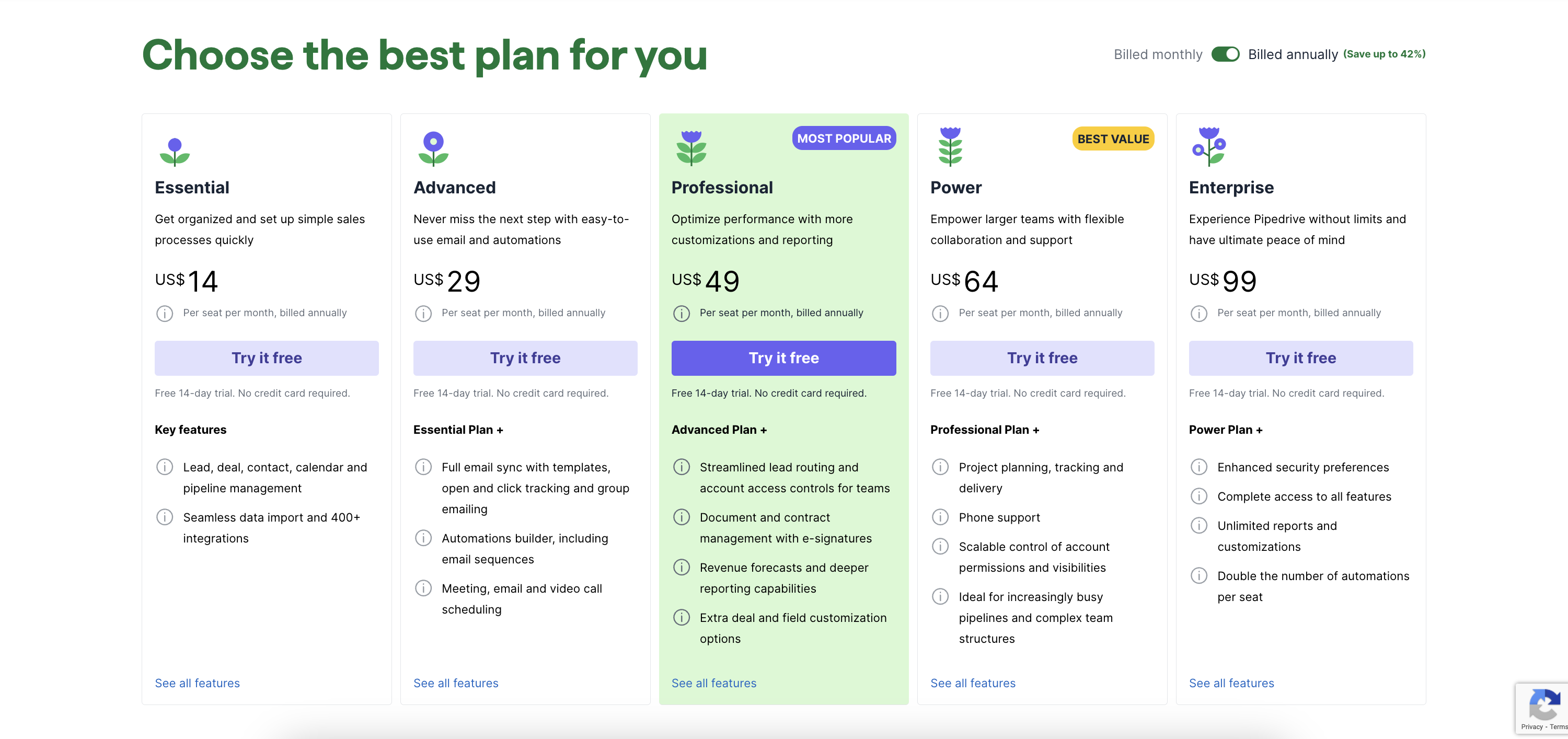The image size is (1568, 739).
Task: Click the reCAPTCHA badge icon
Action: [1544, 706]
